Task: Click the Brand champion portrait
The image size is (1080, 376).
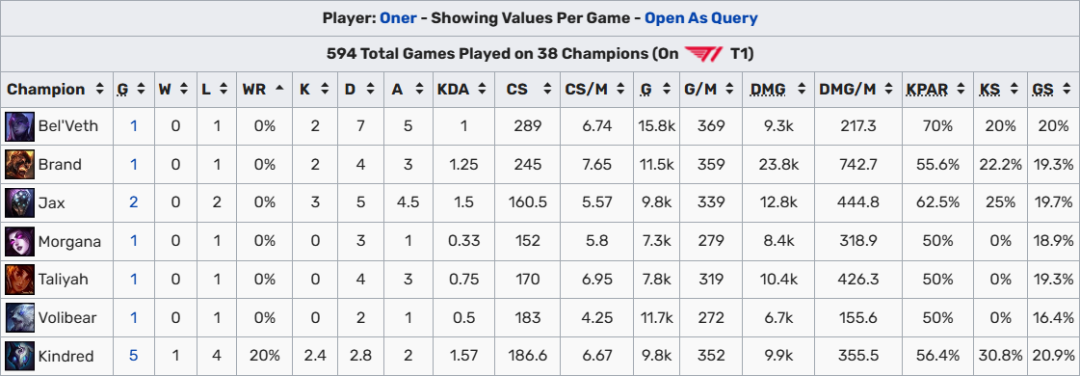Action: pyautogui.click(x=16, y=165)
